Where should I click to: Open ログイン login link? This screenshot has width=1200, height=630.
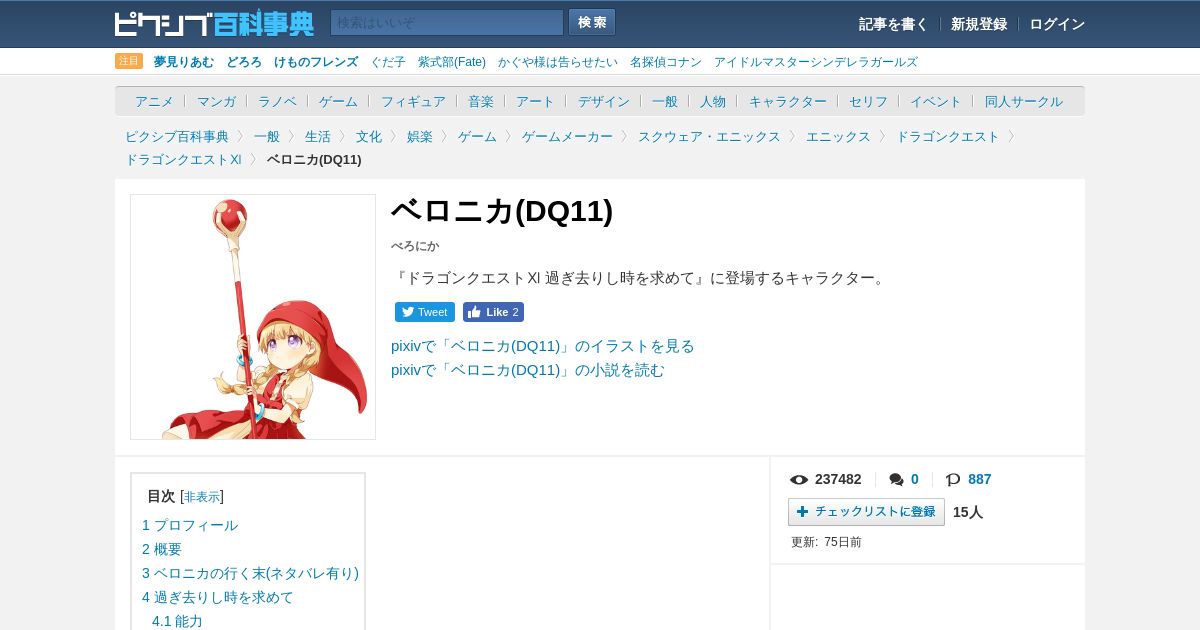(1057, 24)
